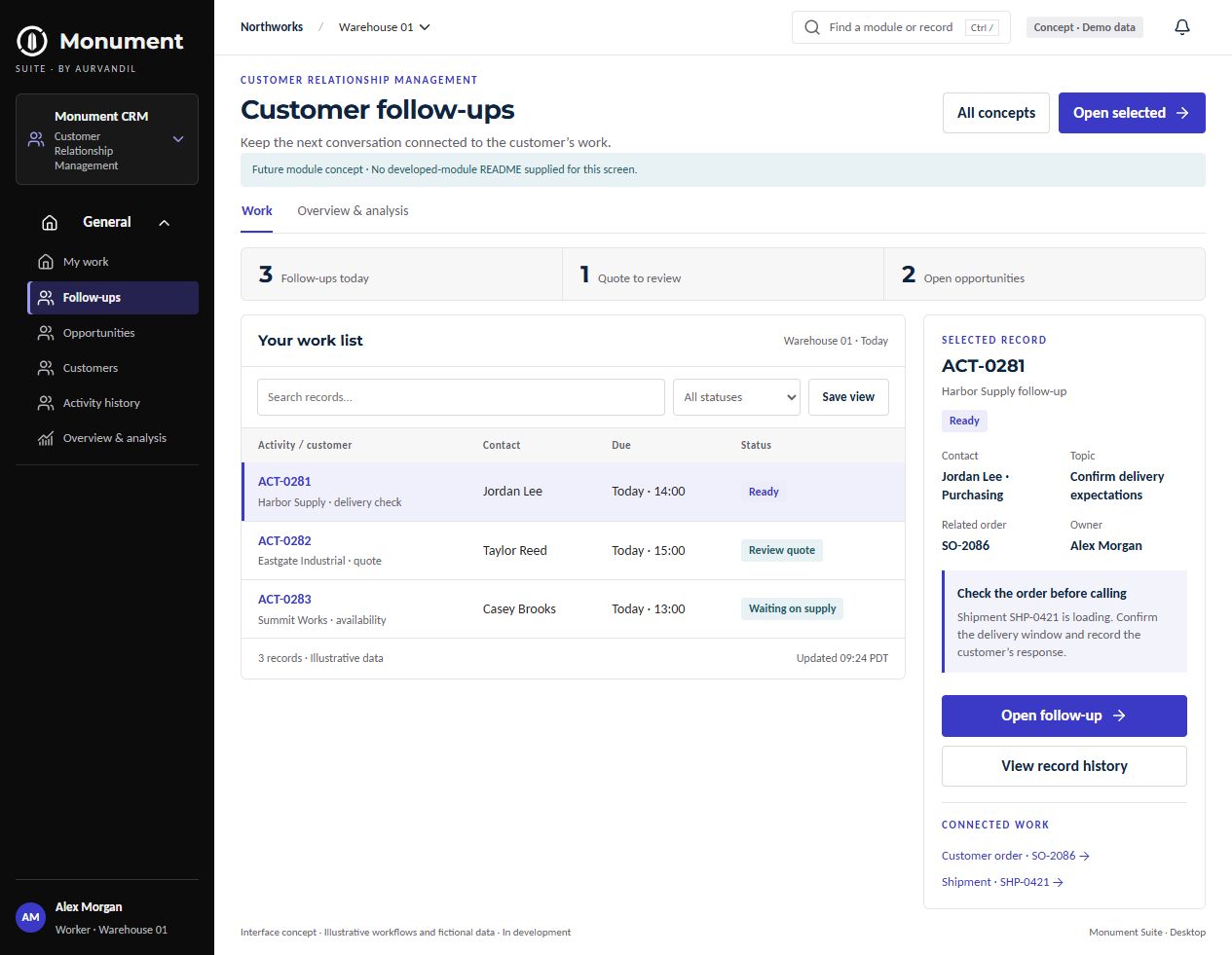Click the General home icon
The height and width of the screenshot is (955, 1232).
pos(50,222)
